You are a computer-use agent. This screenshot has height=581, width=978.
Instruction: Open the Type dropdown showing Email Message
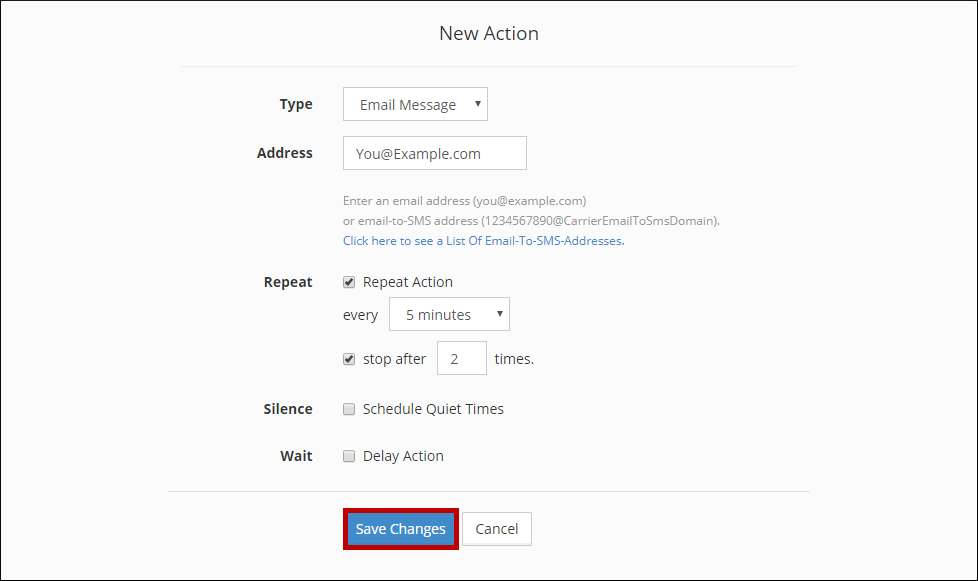[415, 105]
